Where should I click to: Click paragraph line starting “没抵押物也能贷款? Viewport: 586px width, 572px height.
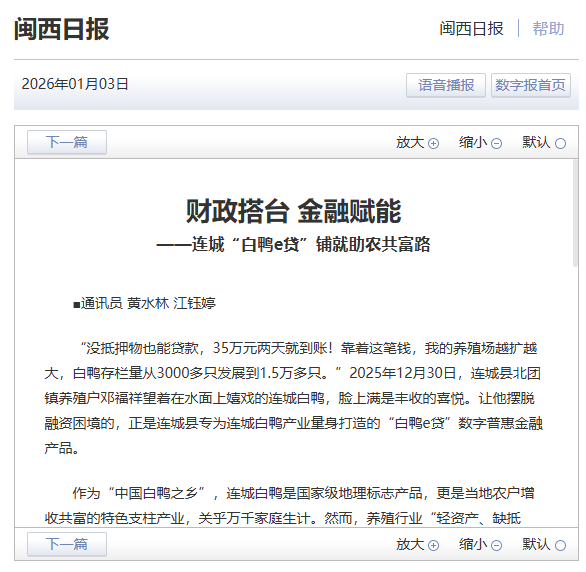pyautogui.click(x=308, y=348)
